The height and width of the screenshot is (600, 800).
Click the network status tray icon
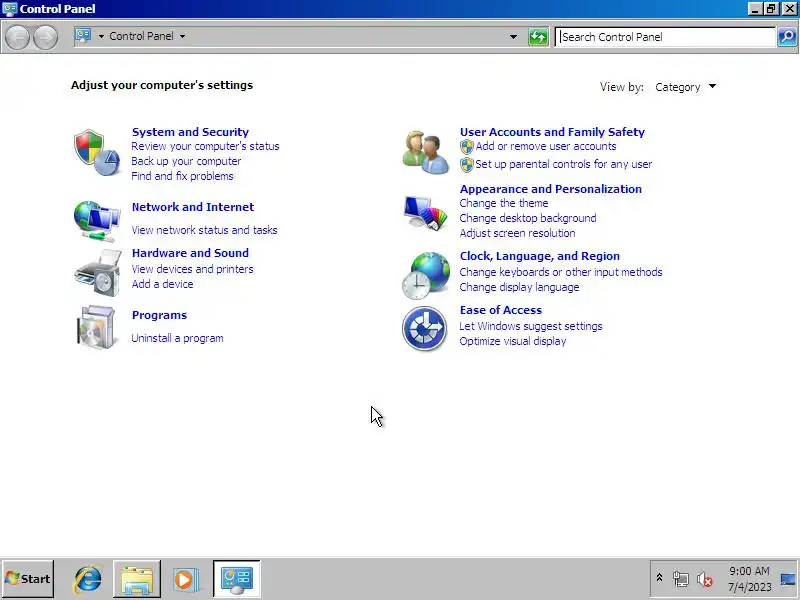point(681,579)
